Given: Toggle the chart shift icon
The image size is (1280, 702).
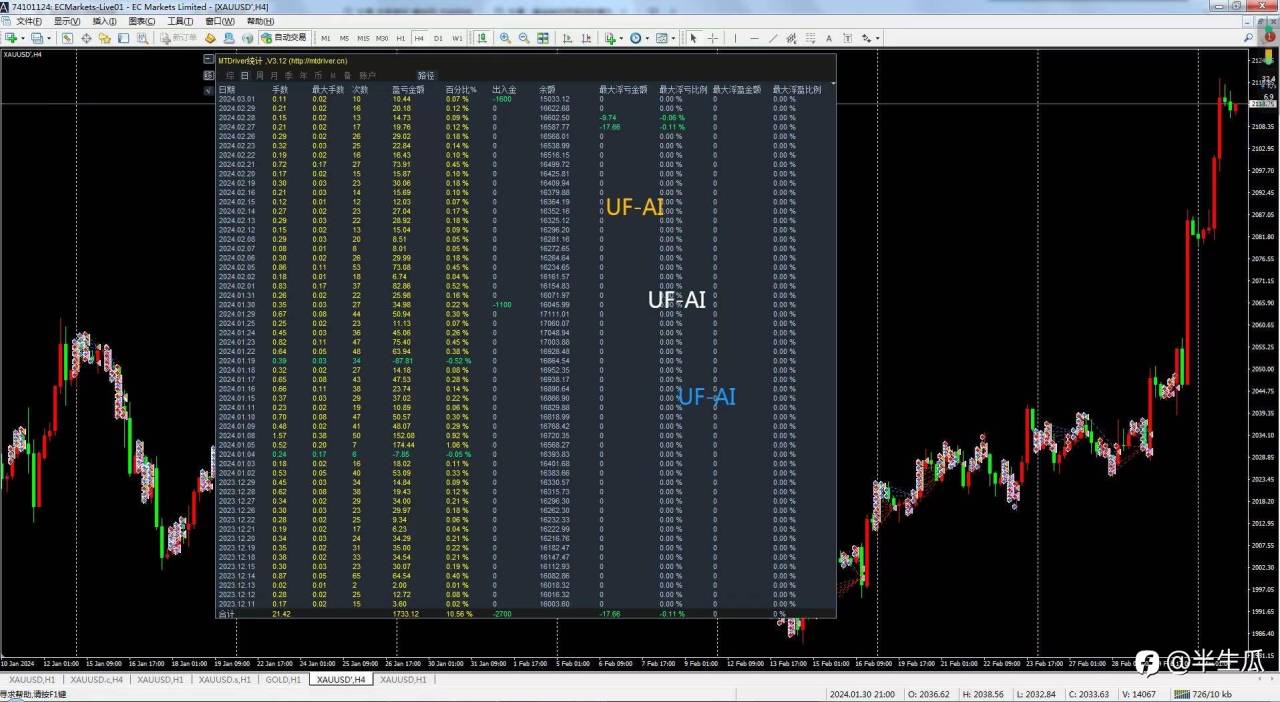Looking at the screenshot, I should coord(586,38).
